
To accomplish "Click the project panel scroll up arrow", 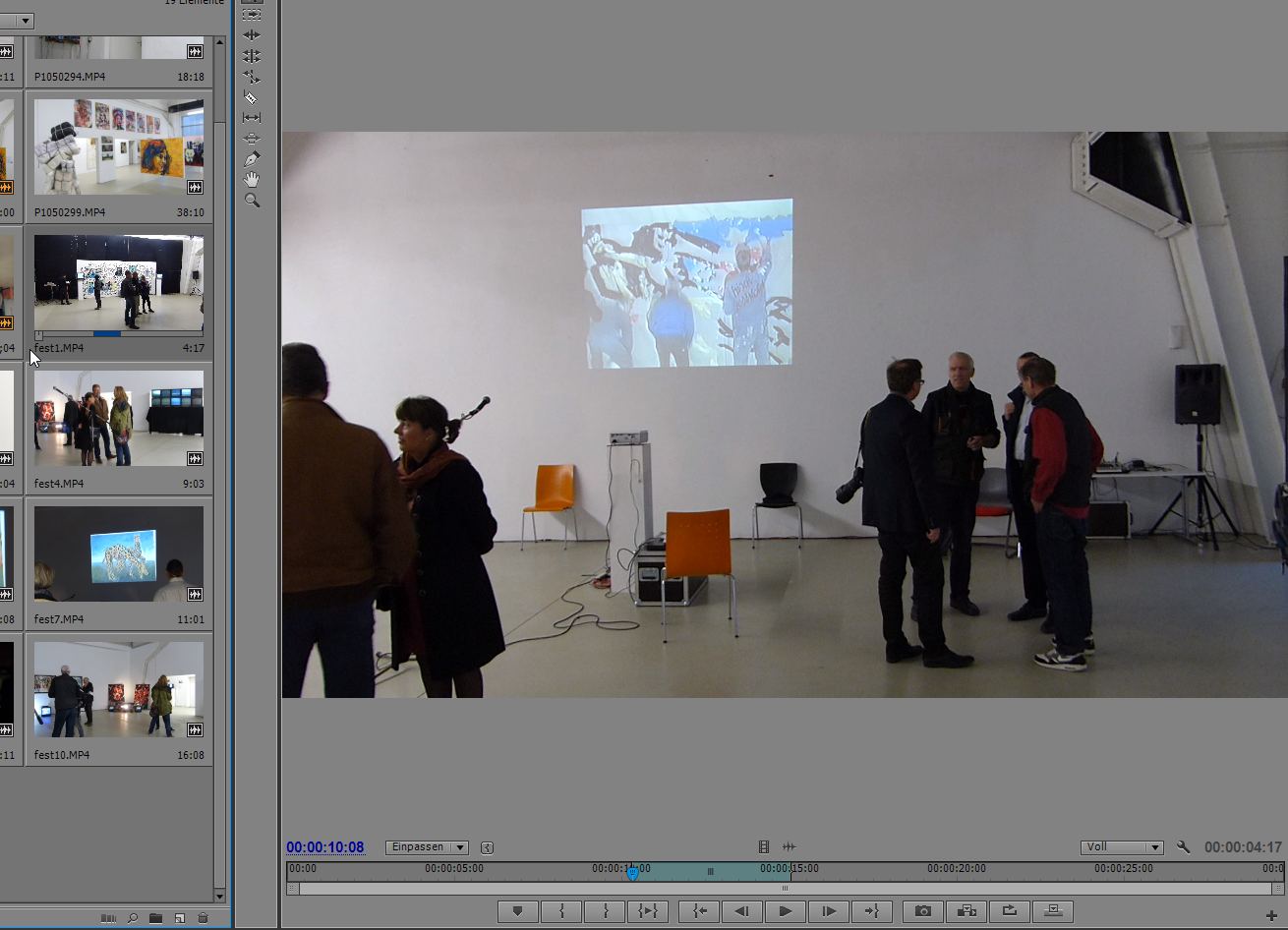I will 219,43.
